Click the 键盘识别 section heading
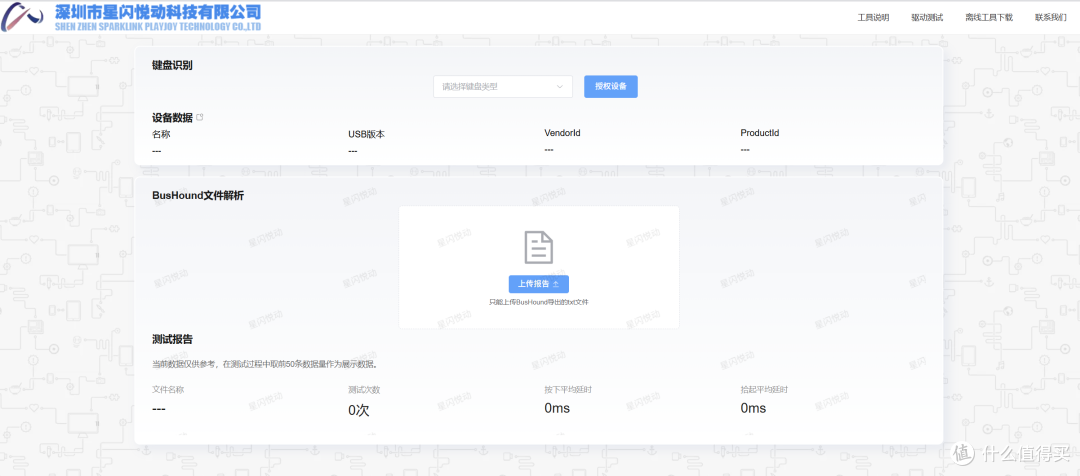The image size is (1080, 476). (x=172, y=65)
